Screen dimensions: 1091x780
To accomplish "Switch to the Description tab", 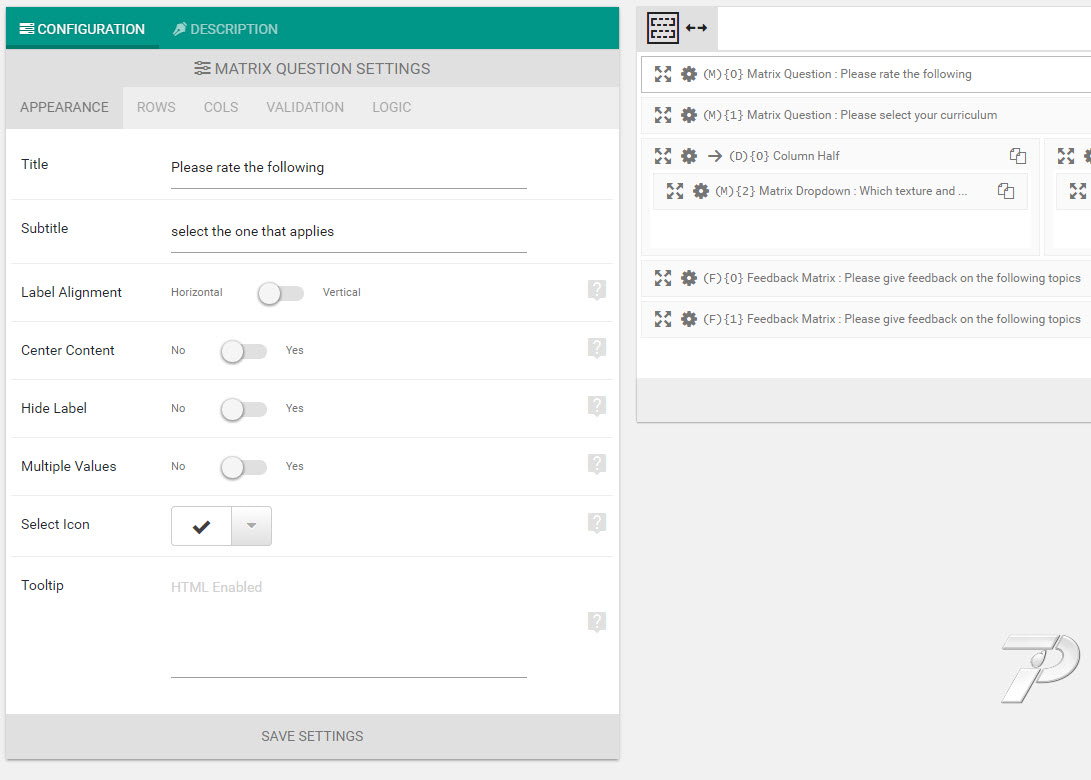I will point(225,29).
